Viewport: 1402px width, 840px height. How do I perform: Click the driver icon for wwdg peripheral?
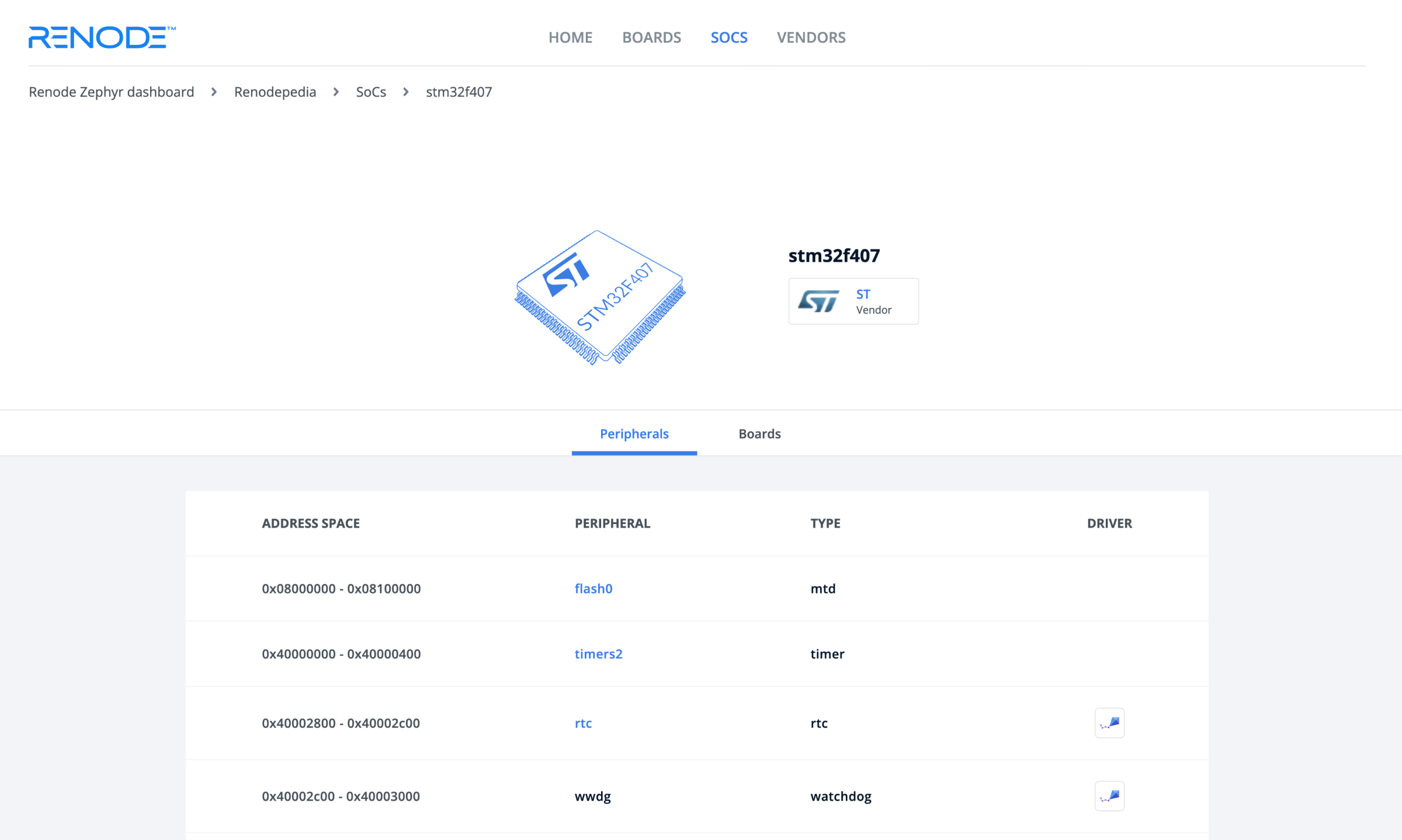[1109, 796]
